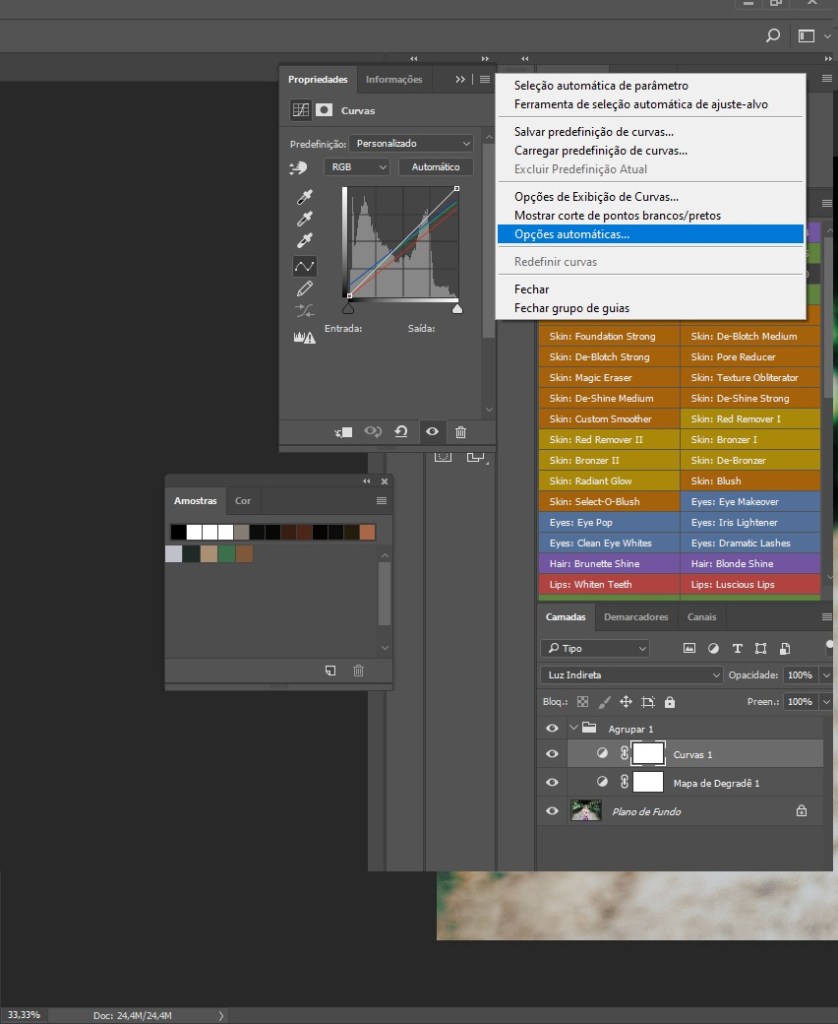Hide the Curvas 1 layer

pyautogui.click(x=552, y=754)
